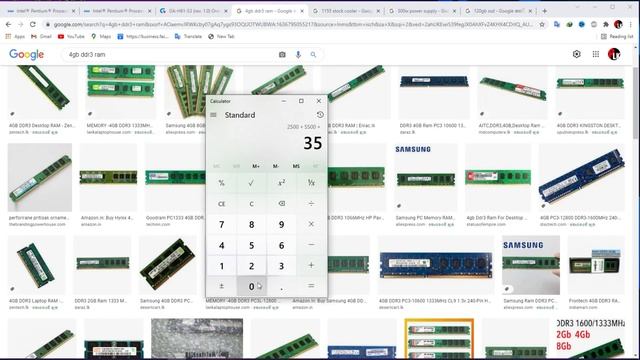Click the divide operator key
Screen dimensions: 640x360
click(x=311, y=203)
